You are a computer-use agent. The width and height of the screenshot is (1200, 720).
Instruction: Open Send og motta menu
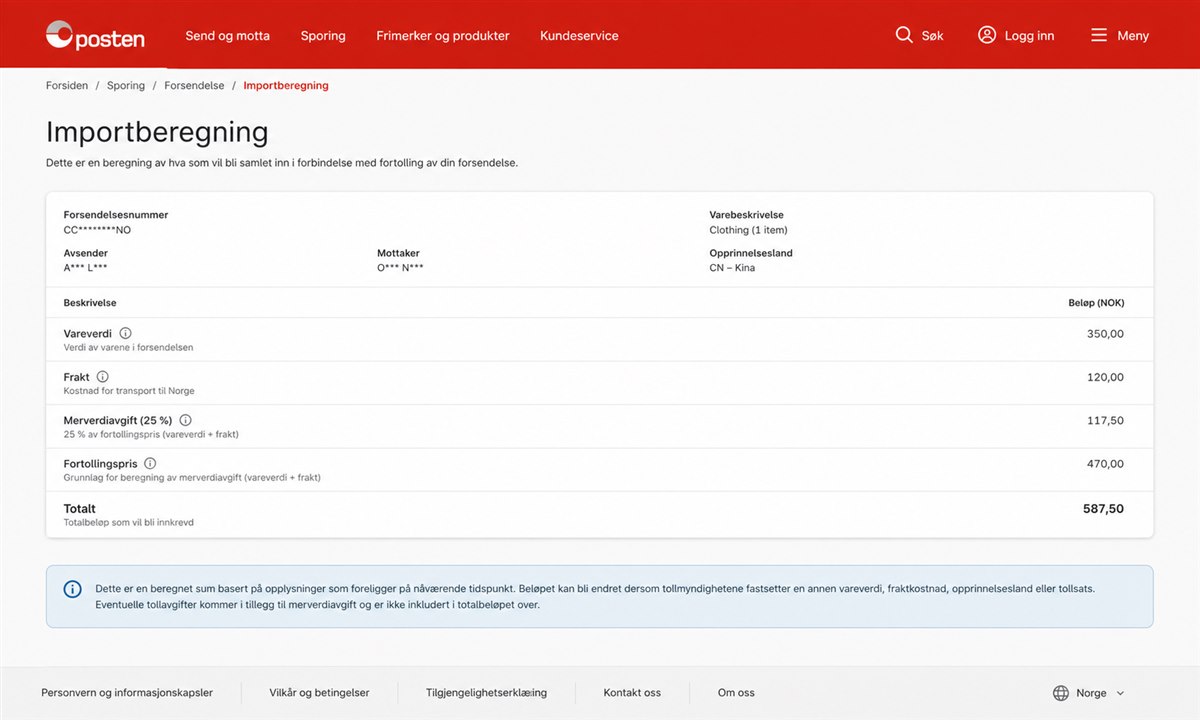228,36
